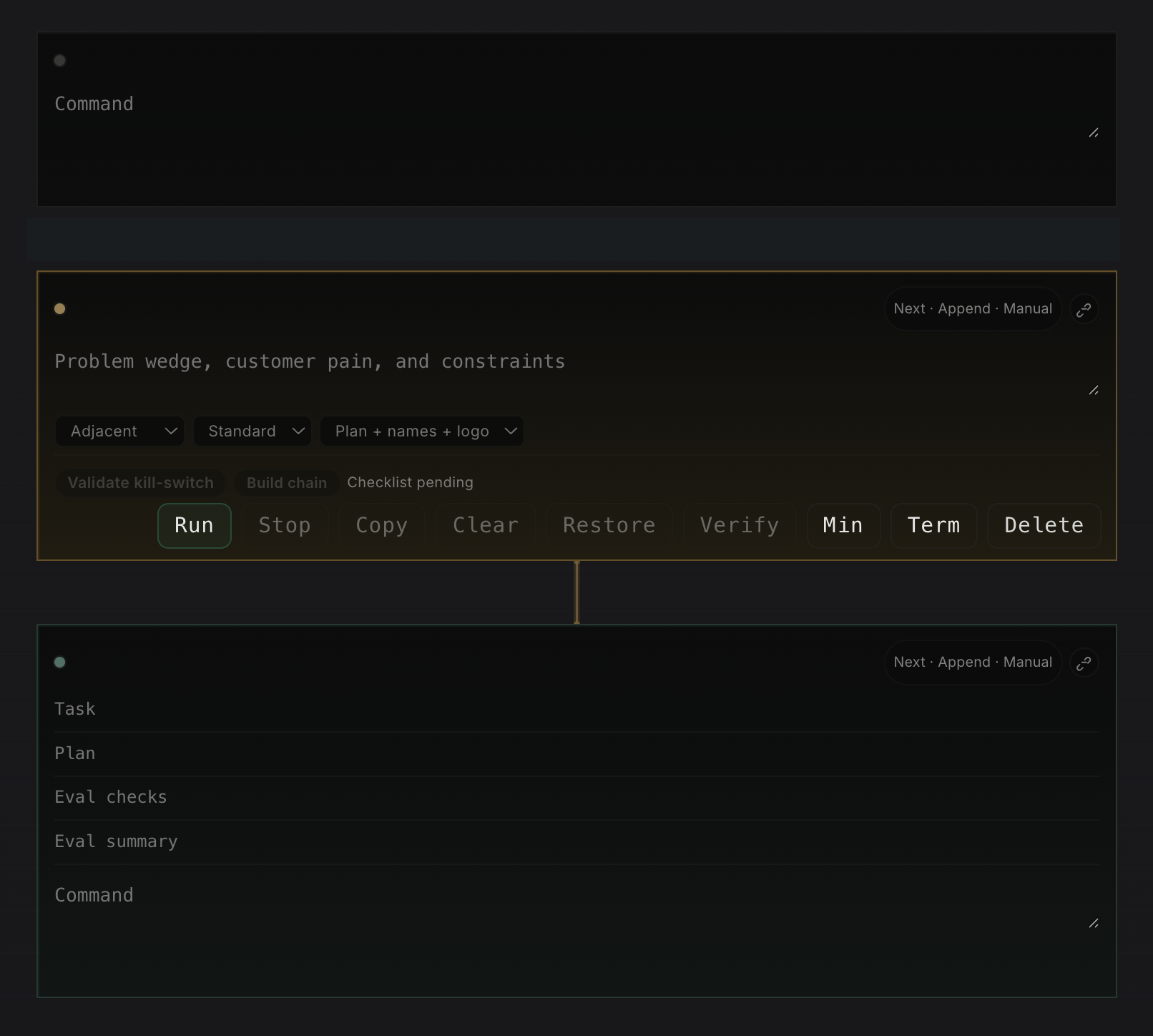1153x1036 pixels.
Task: Click the Task input field
Action: pyautogui.click(x=576, y=709)
